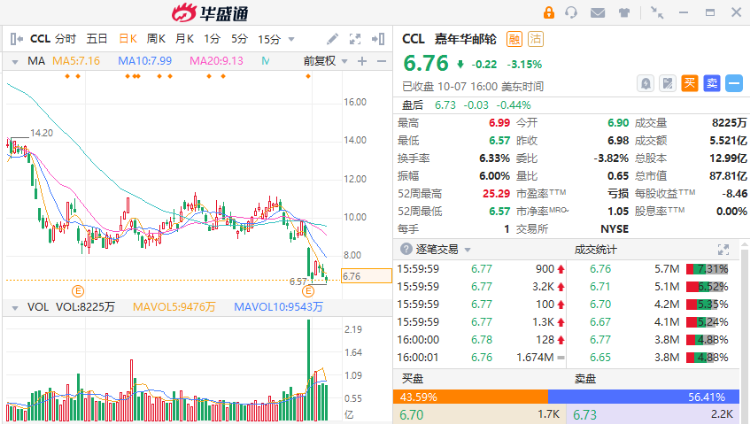This screenshot has height=424, width=750.
Task: Click the MA10:7.99 indicator label
Action: click(x=145, y=61)
